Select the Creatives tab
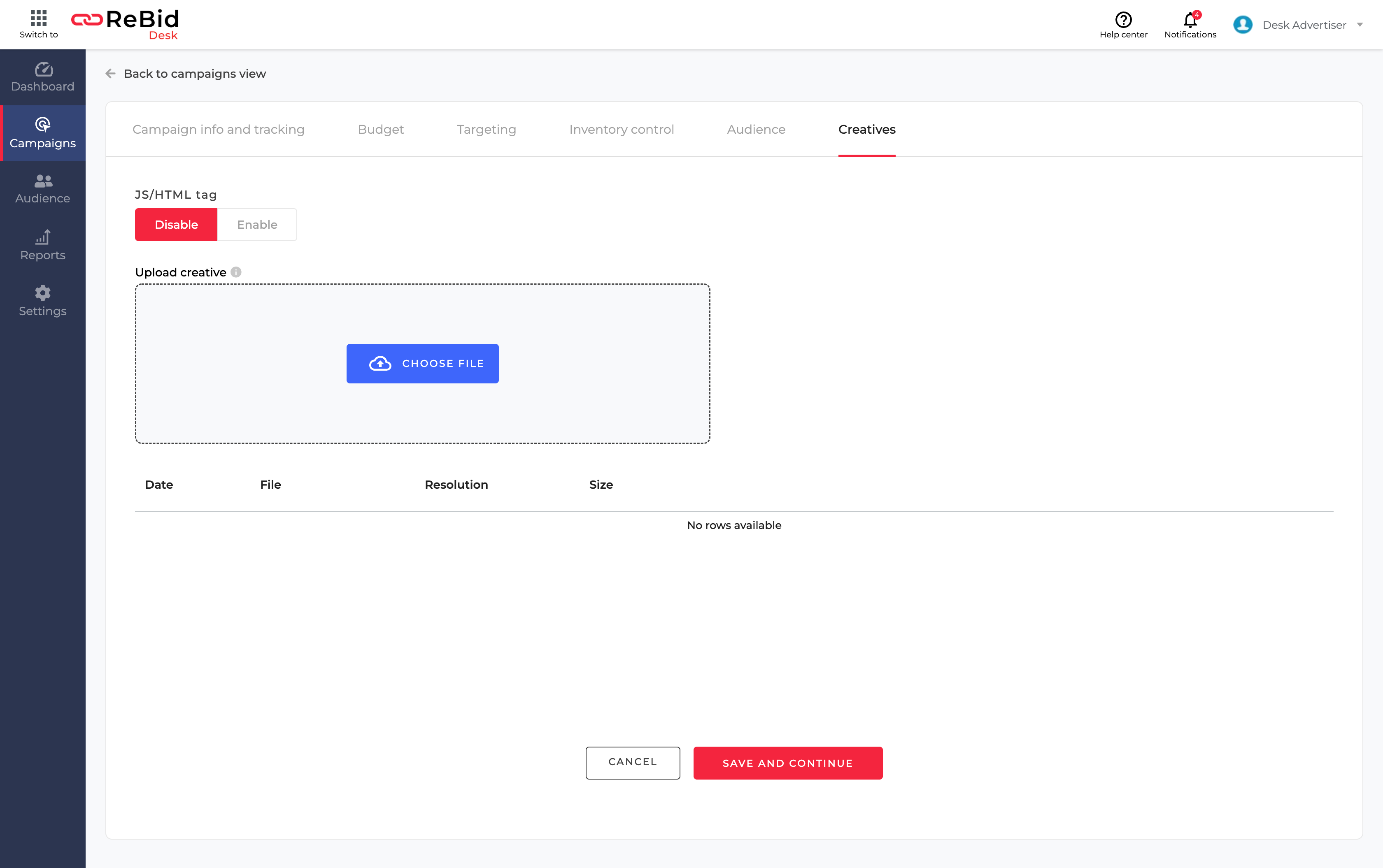 coord(867,129)
